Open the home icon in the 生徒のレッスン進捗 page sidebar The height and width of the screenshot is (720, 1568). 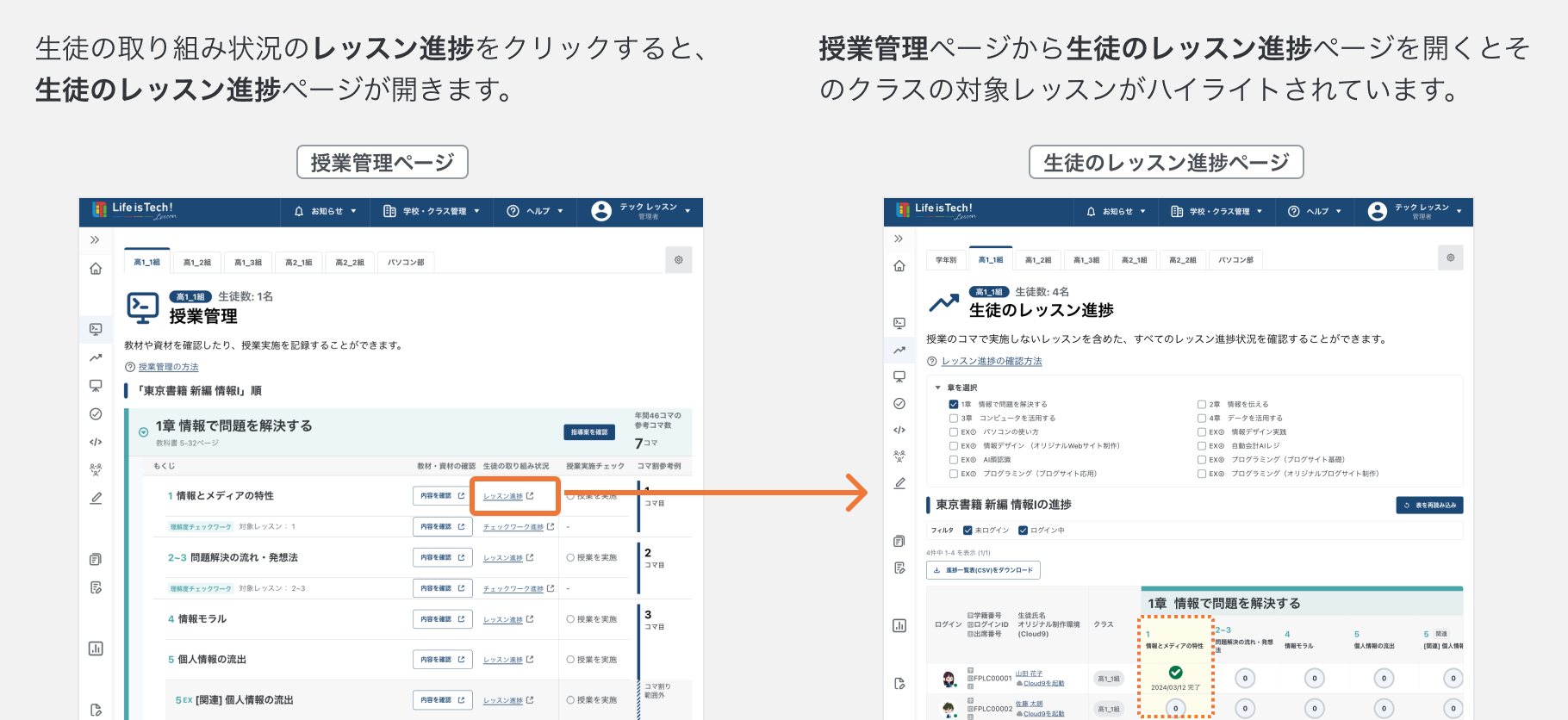tap(899, 265)
